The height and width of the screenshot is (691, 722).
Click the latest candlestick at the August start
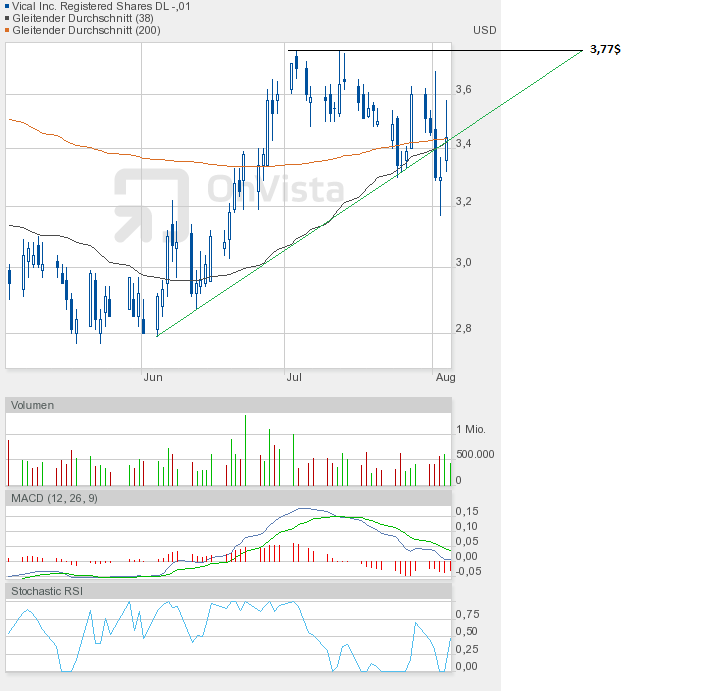click(x=446, y=136)
